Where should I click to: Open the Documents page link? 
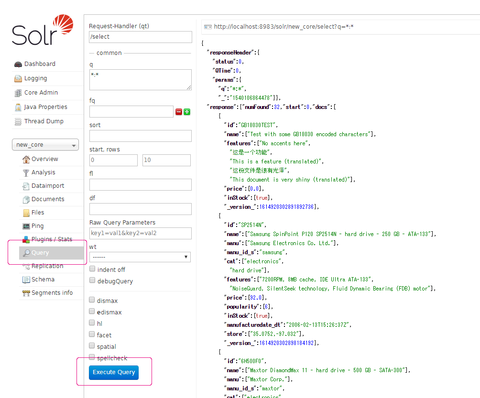(x=48, y=199)
